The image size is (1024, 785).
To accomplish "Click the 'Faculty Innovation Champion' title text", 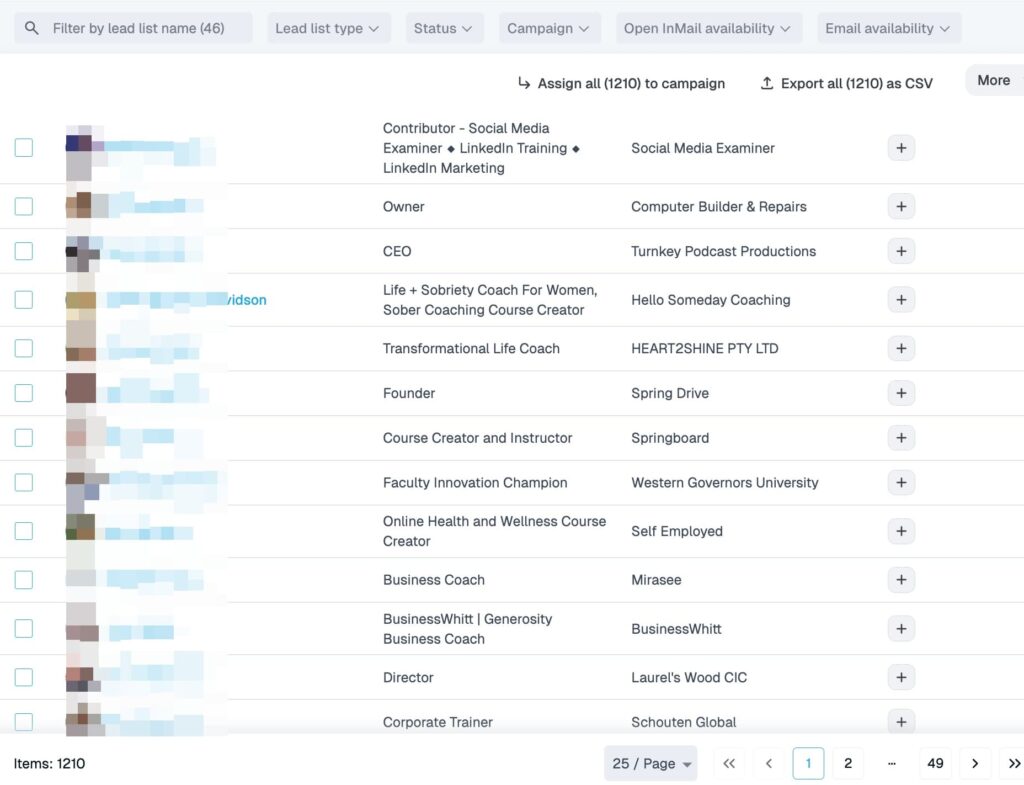I will tap(475, 483).
